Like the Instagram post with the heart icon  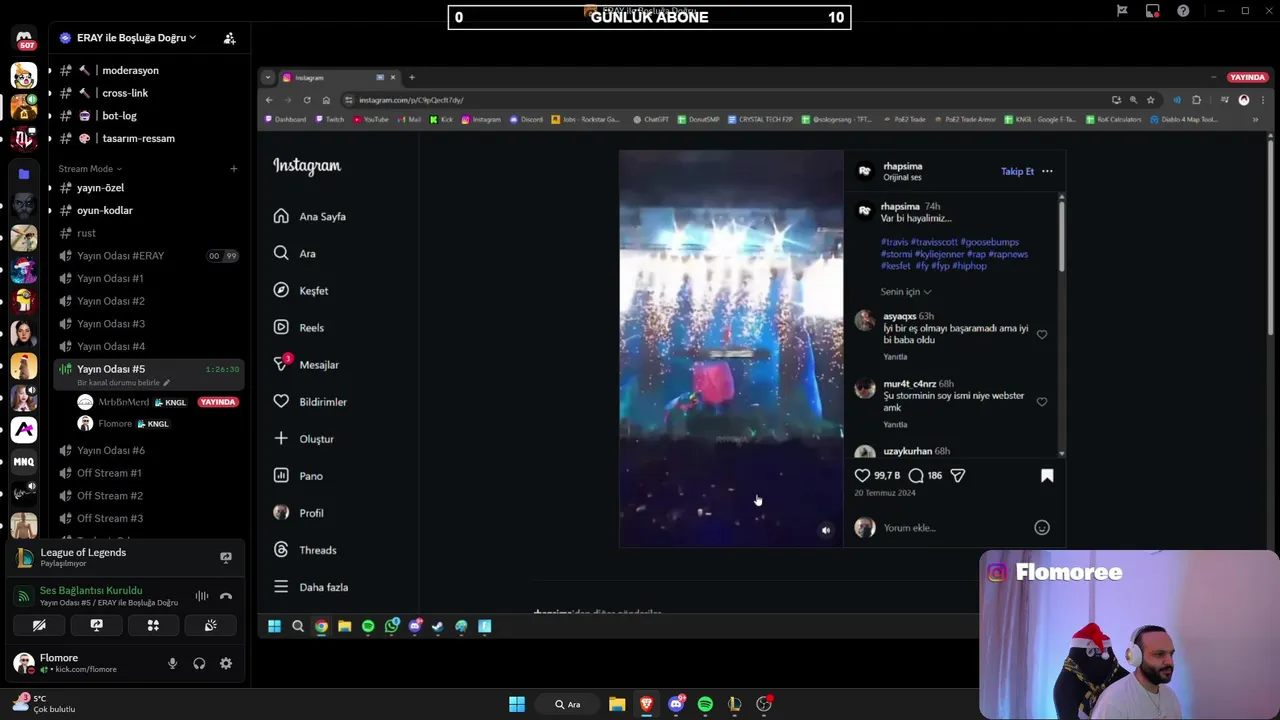click(x=862, y=475)
